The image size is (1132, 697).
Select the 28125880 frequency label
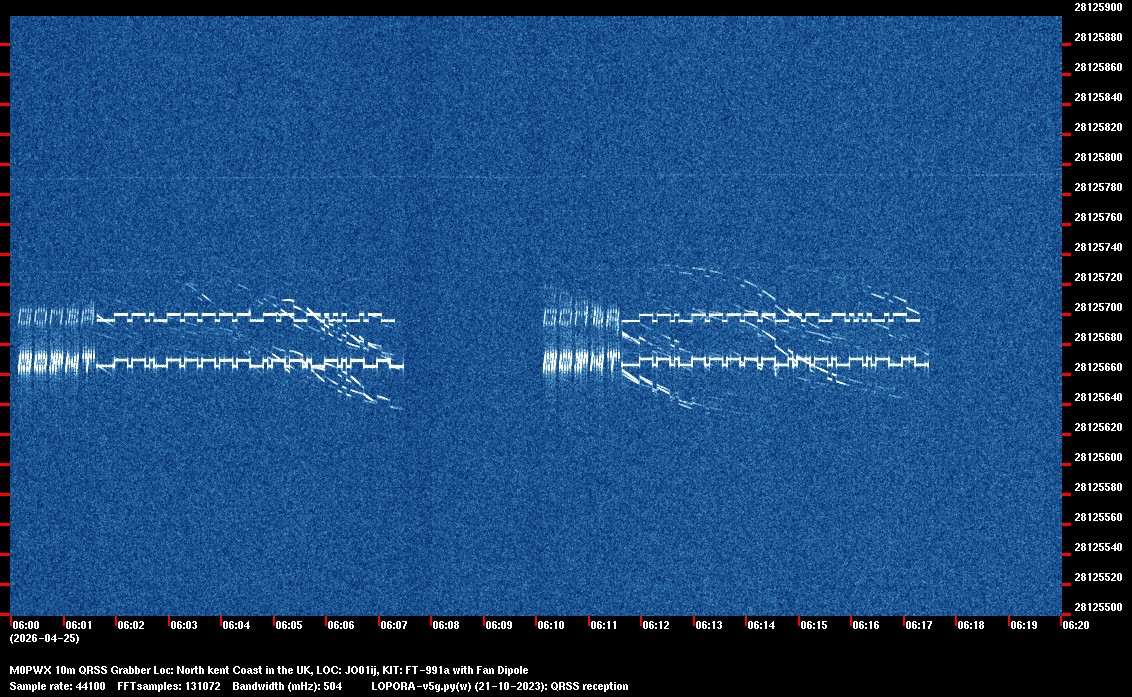pyautogui.click(x=1098, y=37)
